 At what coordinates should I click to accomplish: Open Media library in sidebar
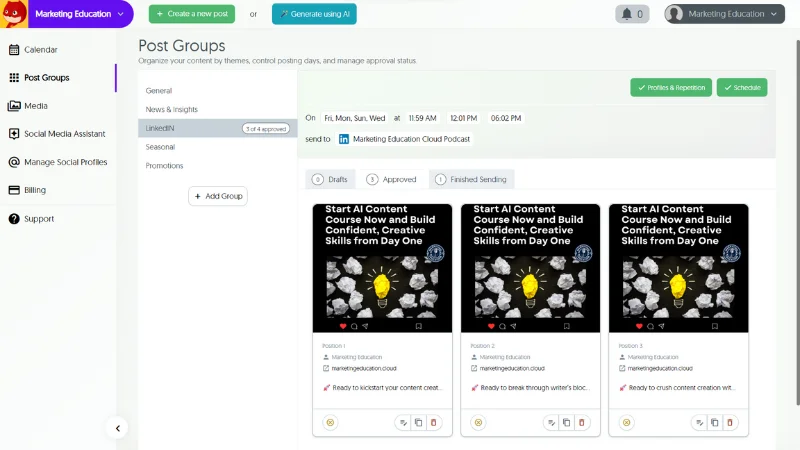[35, 106]
